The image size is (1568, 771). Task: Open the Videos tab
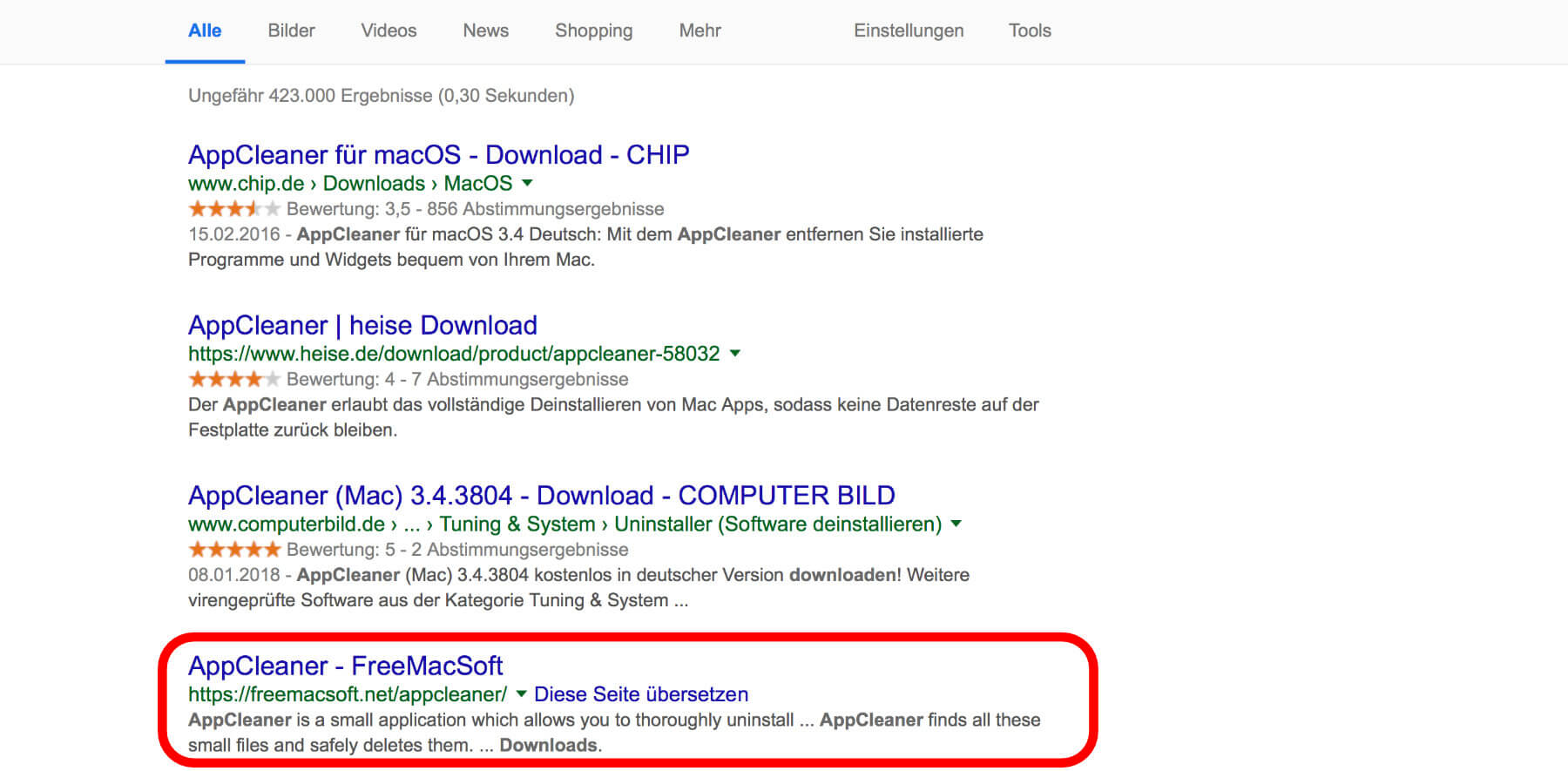click(x=389, y=30)
